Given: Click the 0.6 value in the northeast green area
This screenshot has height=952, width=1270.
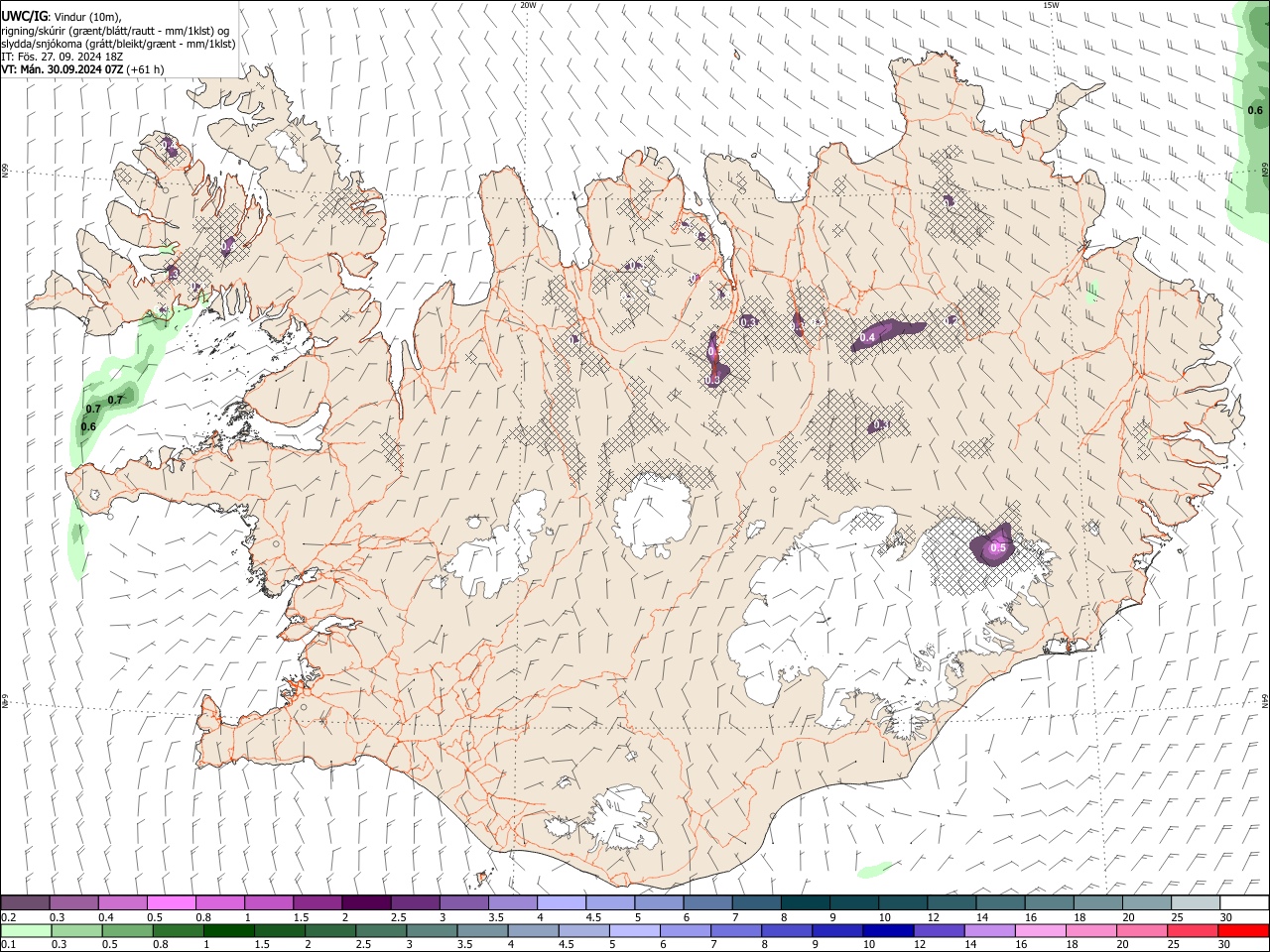Looking at the screenshot, I should (1255, 110).
